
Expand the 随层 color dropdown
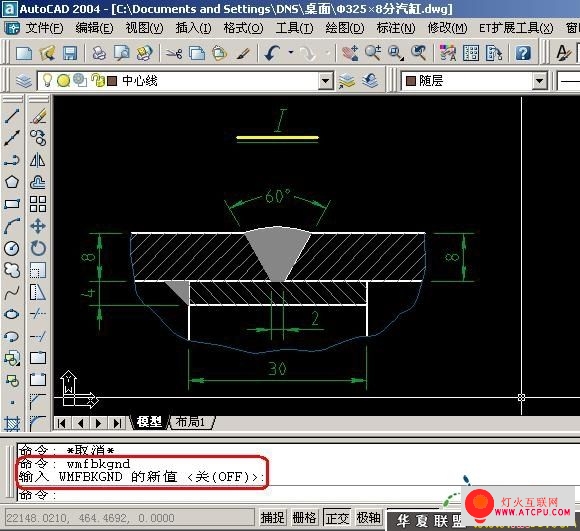pyautogui.click(x=540, y=80)
